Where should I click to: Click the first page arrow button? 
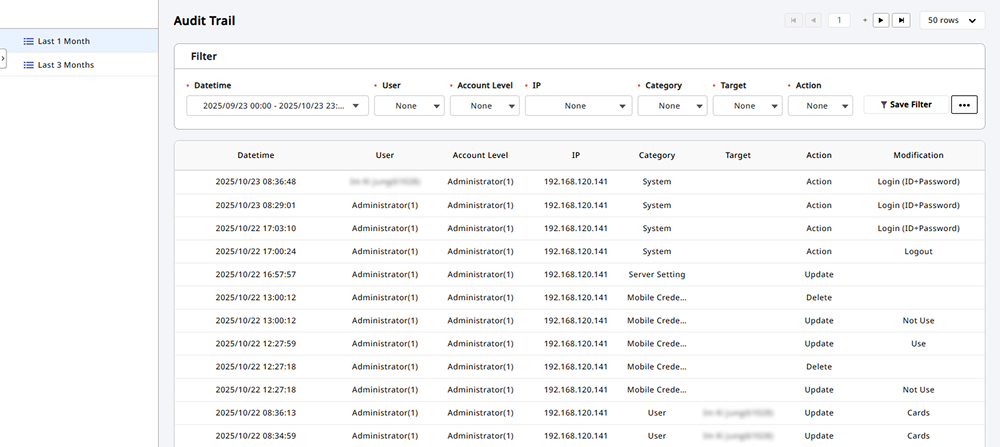point(793,20)
